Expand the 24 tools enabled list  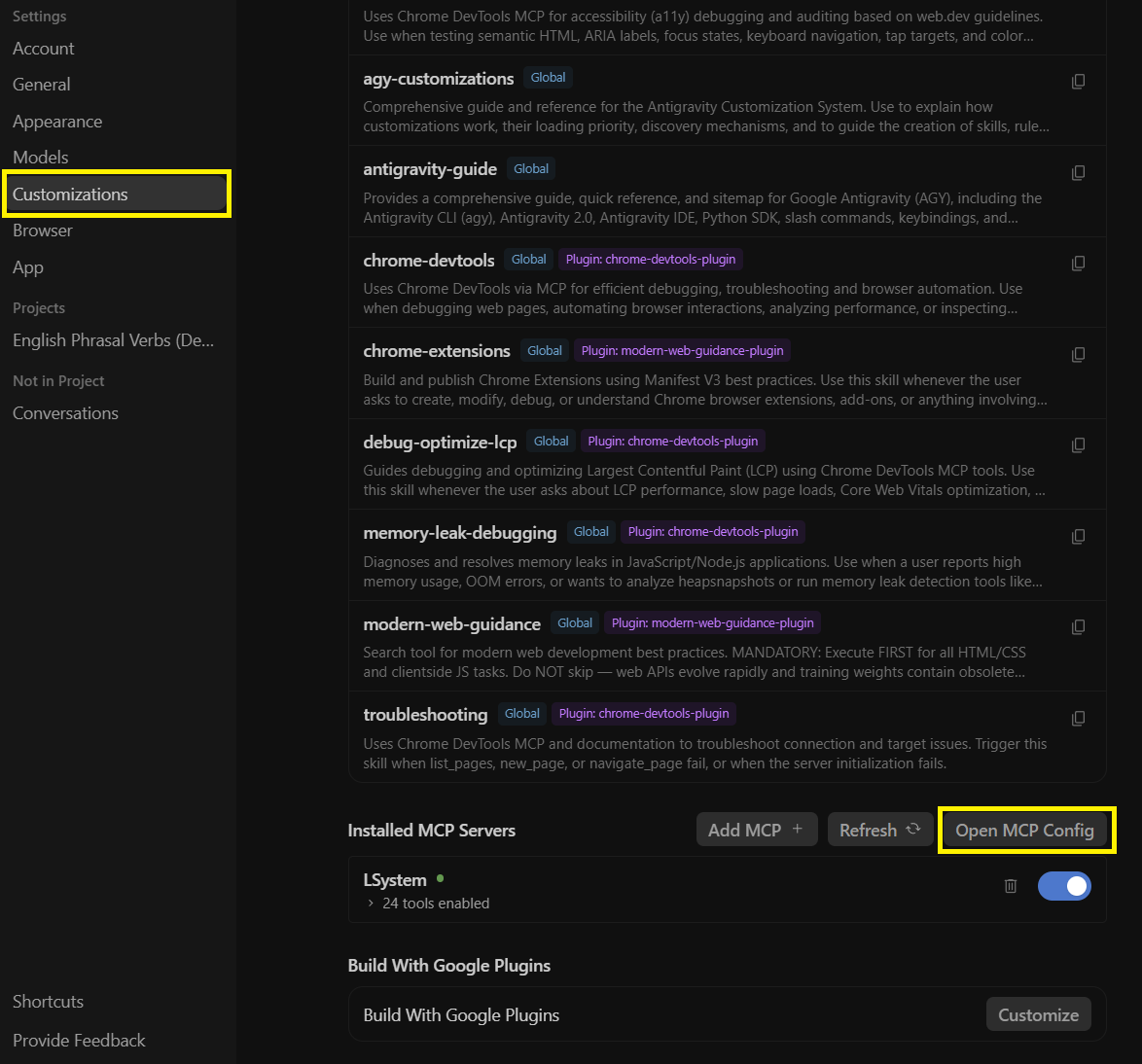tap(428, 904)
